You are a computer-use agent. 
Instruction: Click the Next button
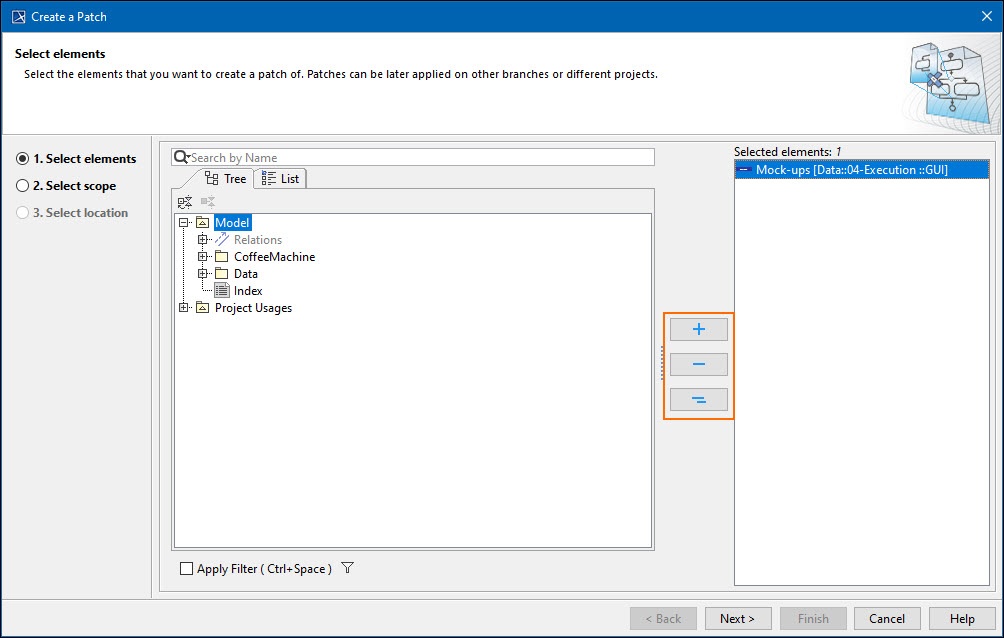point(737,618)
